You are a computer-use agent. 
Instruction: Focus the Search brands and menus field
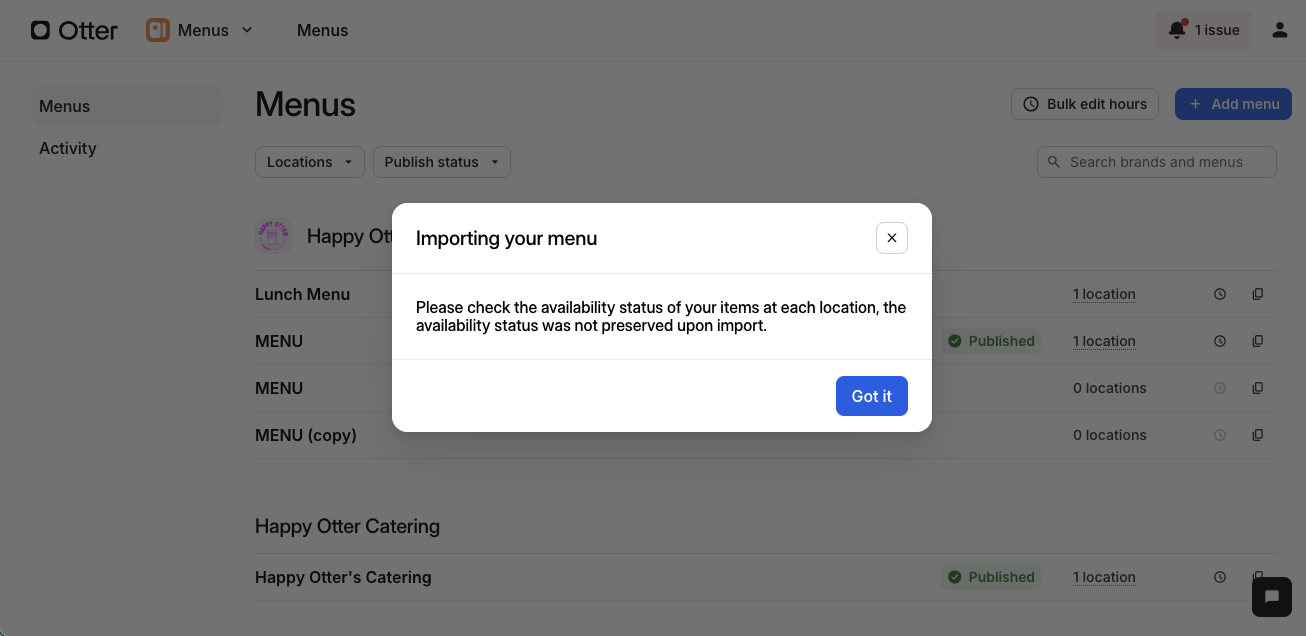pos(1157,162)
